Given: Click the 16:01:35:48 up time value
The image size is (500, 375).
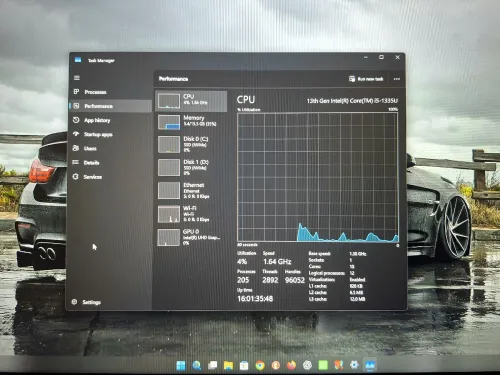Looking at the screenshot, I should (x=255, y=299).
